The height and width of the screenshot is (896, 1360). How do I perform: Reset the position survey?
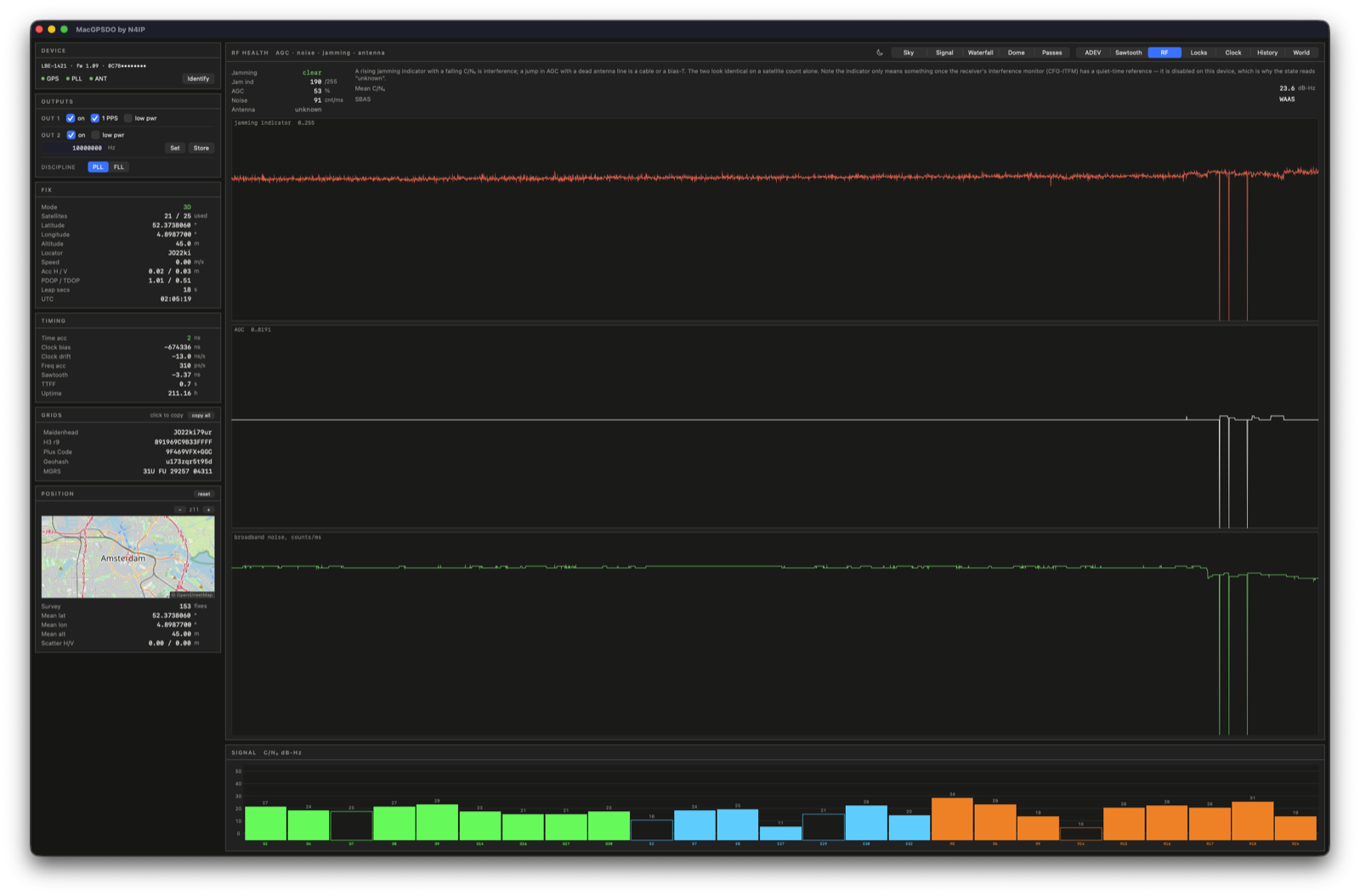point(204,494)
